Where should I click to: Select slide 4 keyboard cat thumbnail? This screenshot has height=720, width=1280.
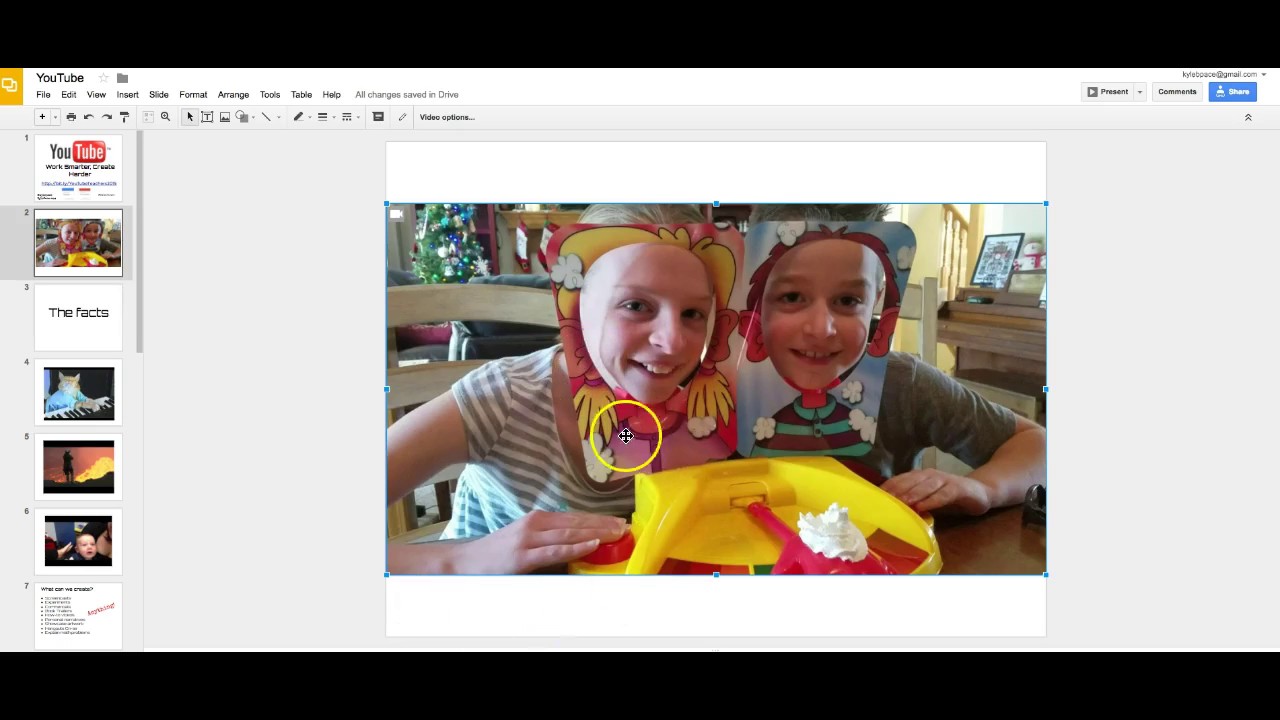pos(78,392)
